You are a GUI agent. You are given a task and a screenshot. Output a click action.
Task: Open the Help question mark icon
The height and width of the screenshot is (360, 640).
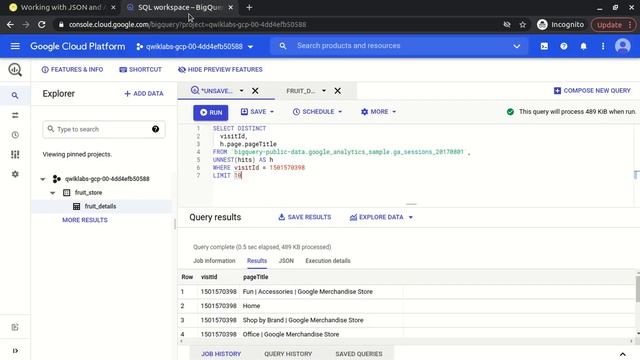click(564, 46)
